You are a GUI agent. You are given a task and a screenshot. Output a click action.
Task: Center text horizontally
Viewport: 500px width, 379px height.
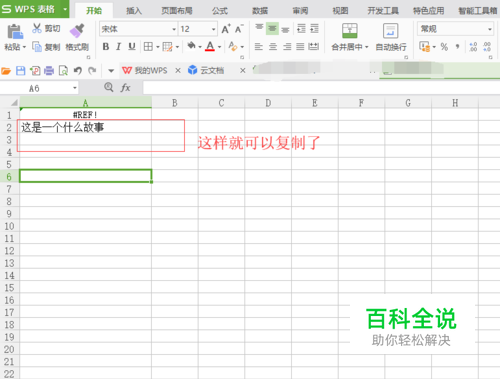[273, 47]
